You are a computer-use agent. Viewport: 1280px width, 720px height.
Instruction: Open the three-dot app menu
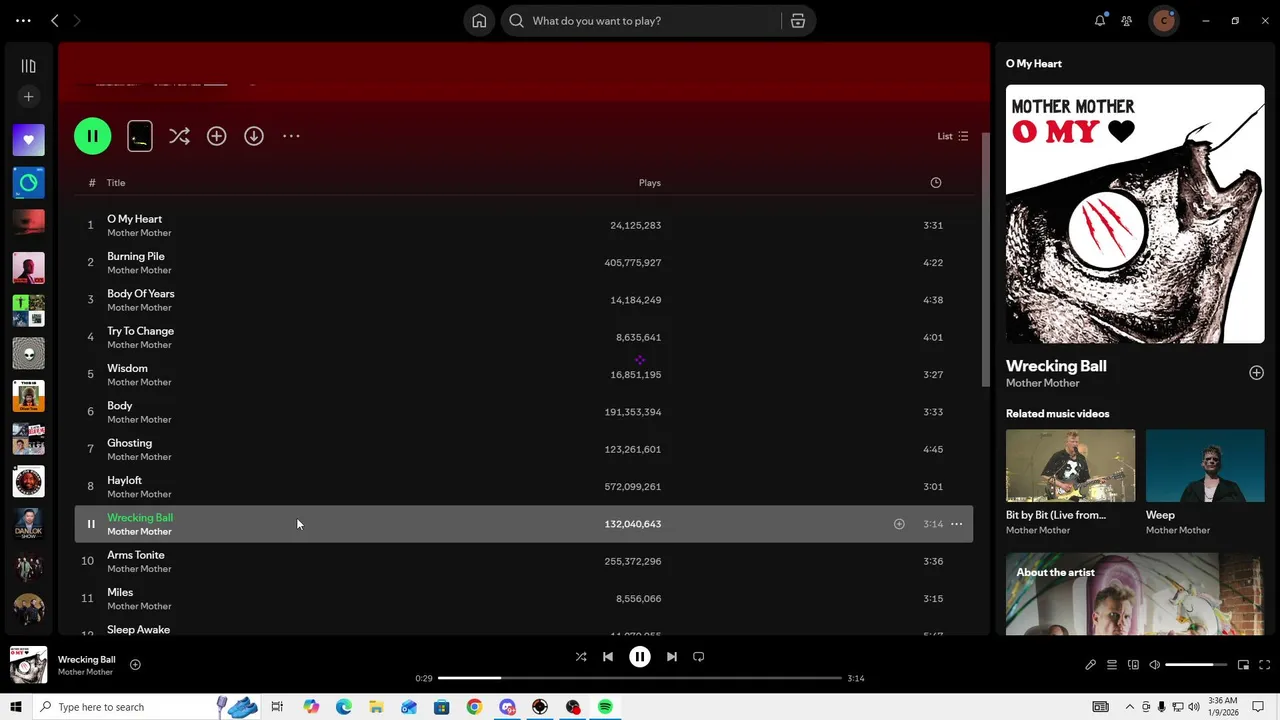[x=23, y=20]
